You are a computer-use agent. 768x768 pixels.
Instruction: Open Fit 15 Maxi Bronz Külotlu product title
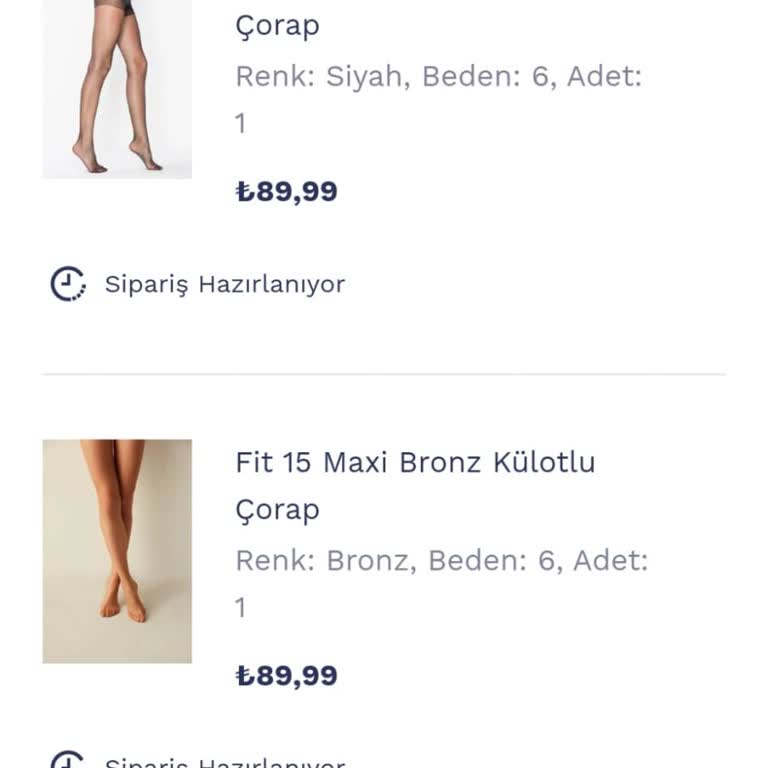[415, 463]
